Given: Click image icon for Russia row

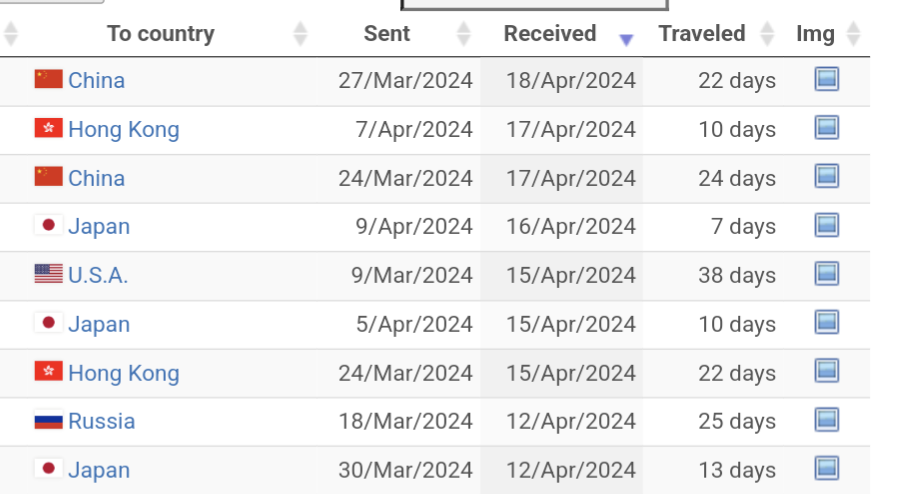Looking at the screenshot, I should [826, 420].
